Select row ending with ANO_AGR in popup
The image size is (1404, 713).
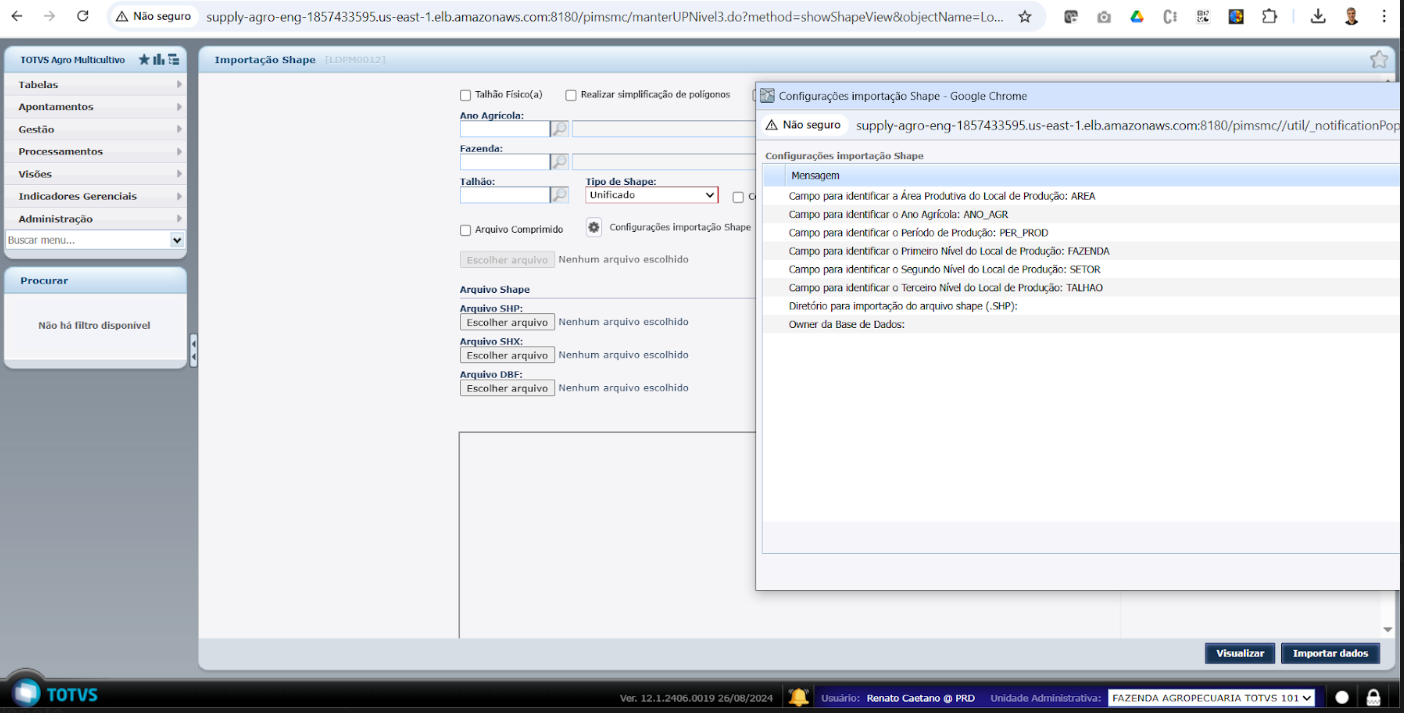point(1081,214)
